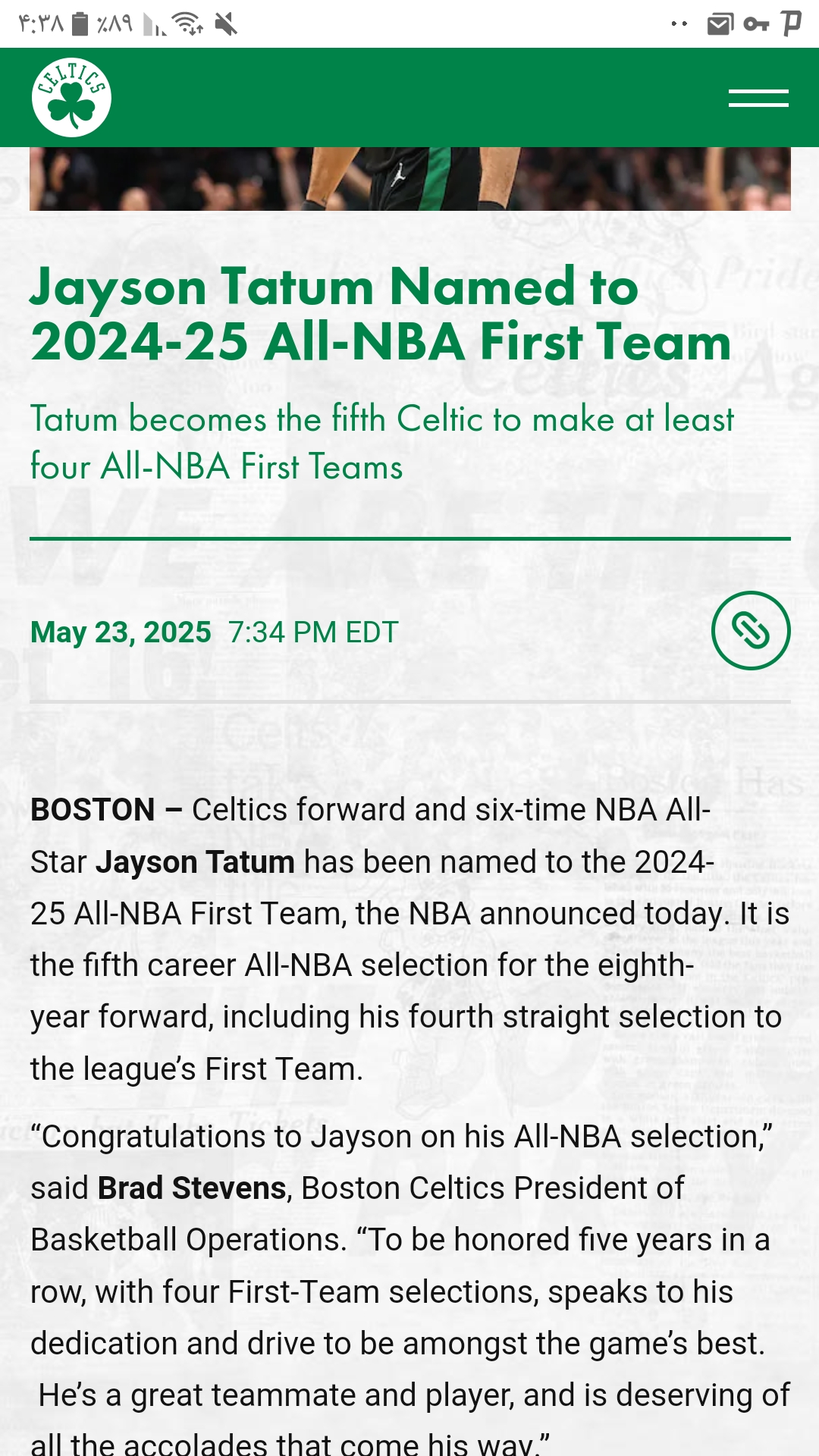
Task: Copy article link with chain icon
Action: 751,630
